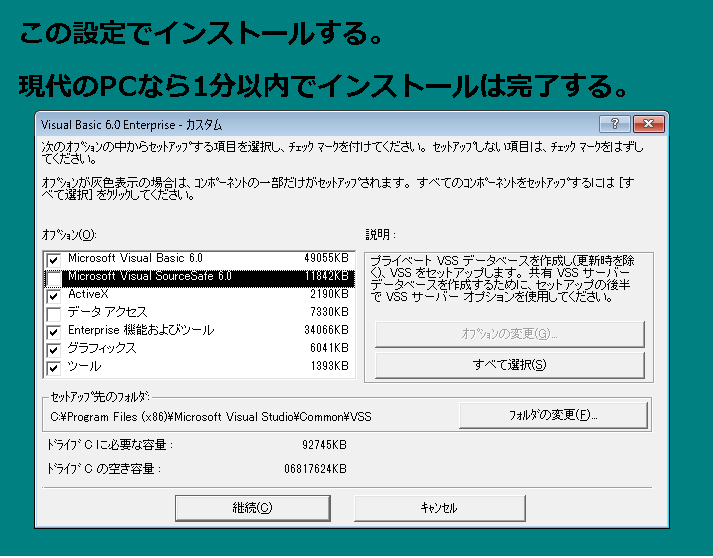Click the キャンセル button
This screenshot has height=558, width=713.
tap(439, 508)
